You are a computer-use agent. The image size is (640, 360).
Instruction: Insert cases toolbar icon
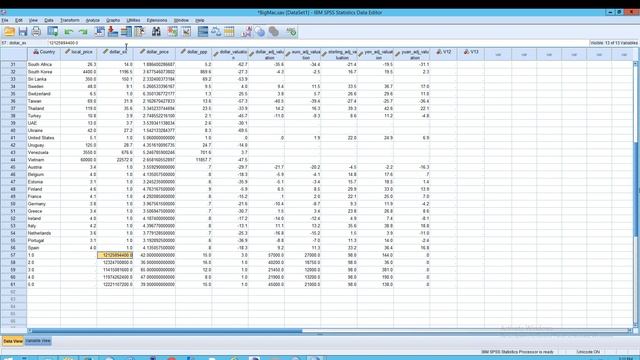point(173,31)
